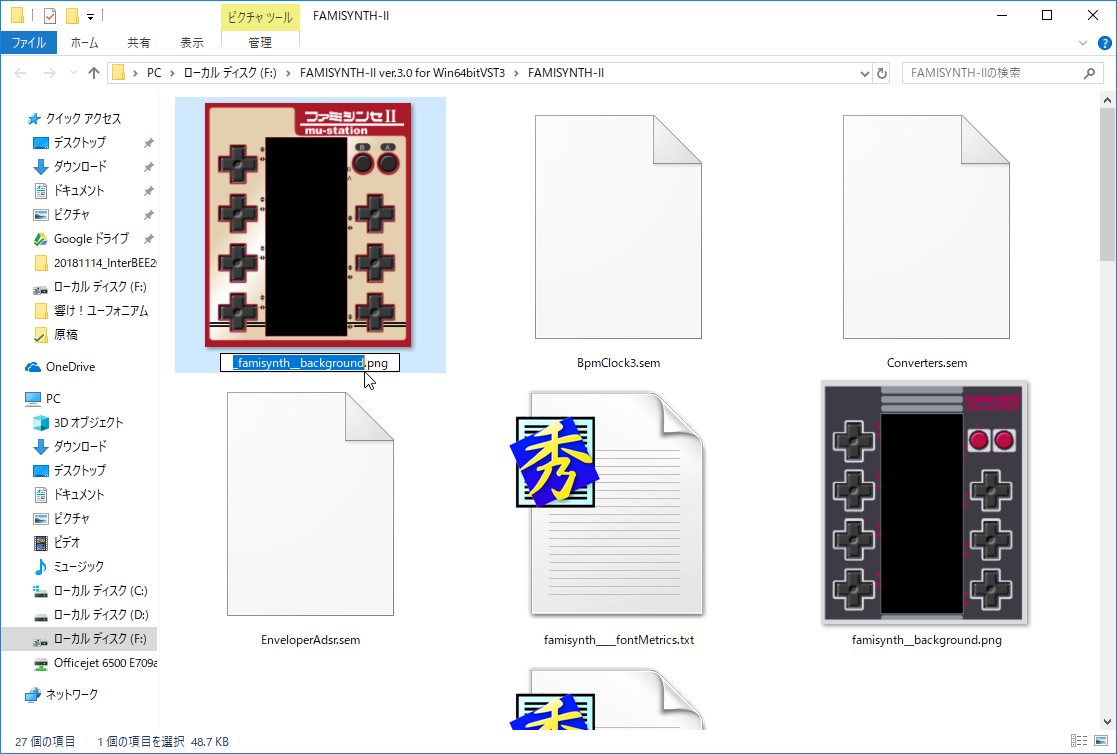Open the Explorer help question mark icon
Screen dimensions: 1117x754
tap(1105, 43)
